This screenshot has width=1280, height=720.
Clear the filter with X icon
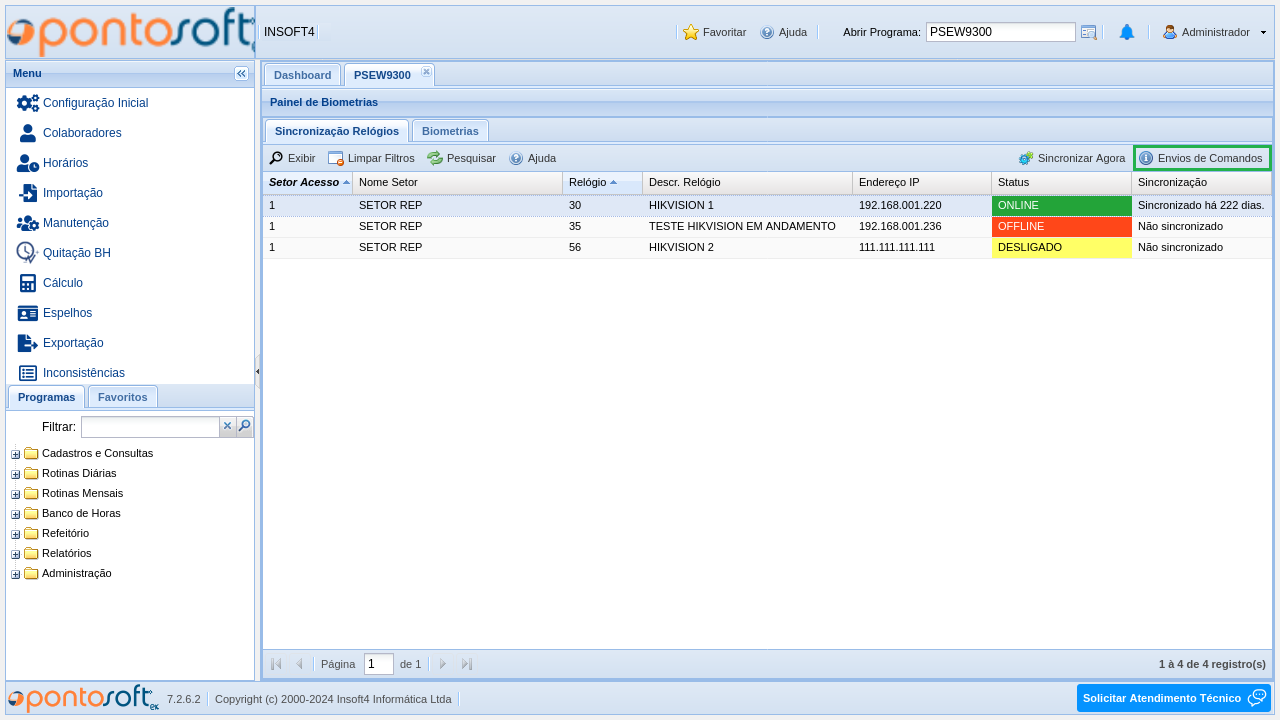point(228,426)
